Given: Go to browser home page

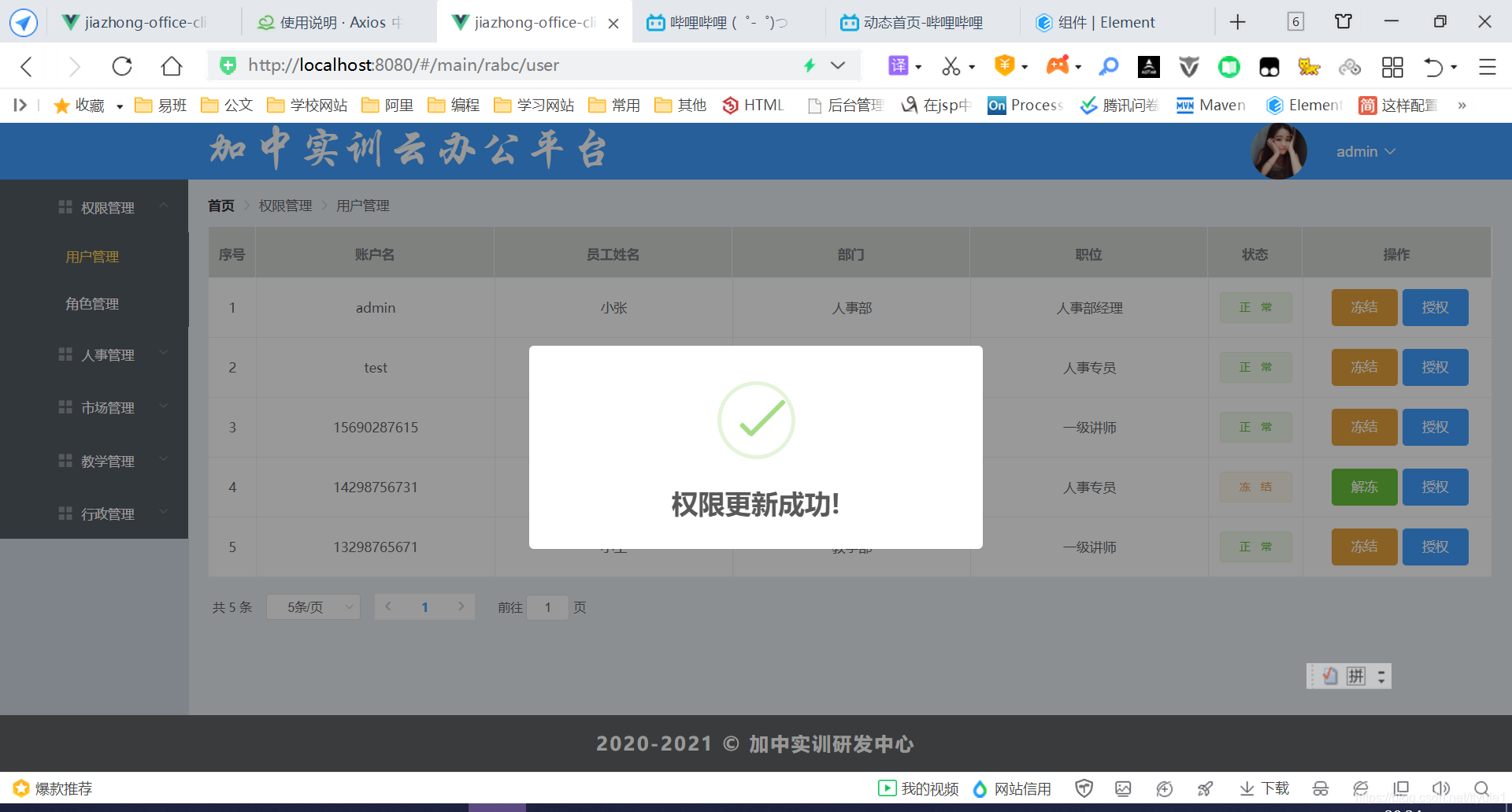Looking at the screenshot, I should [x=172, y=66].
